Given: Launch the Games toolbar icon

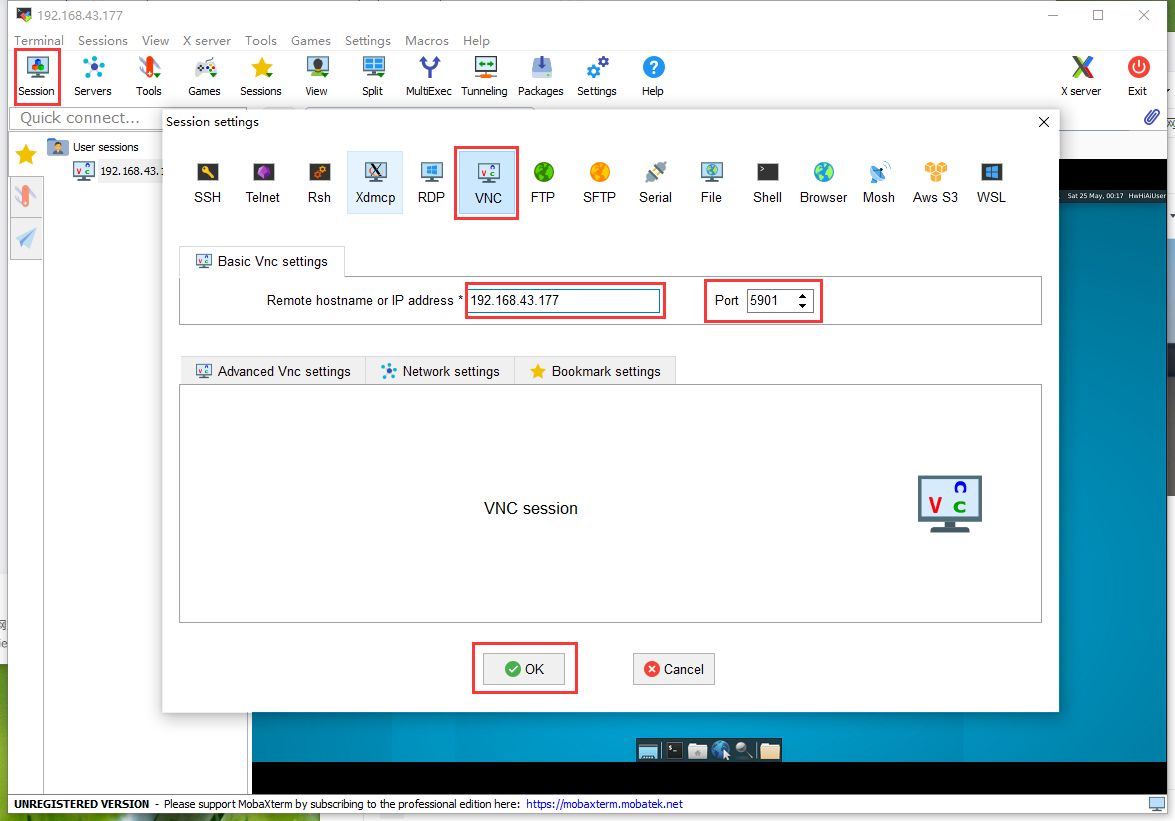Looking at the screenshot, I should (205, 76).
